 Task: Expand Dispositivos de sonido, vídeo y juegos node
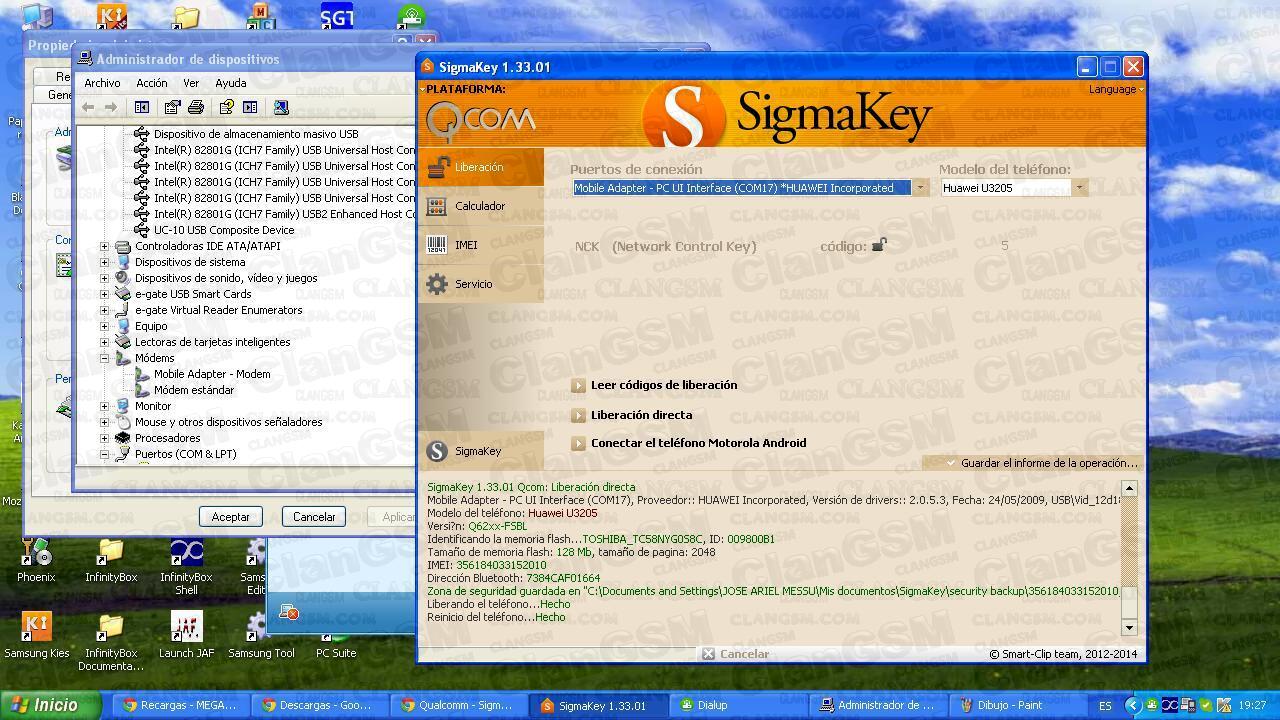coord(104,278)
